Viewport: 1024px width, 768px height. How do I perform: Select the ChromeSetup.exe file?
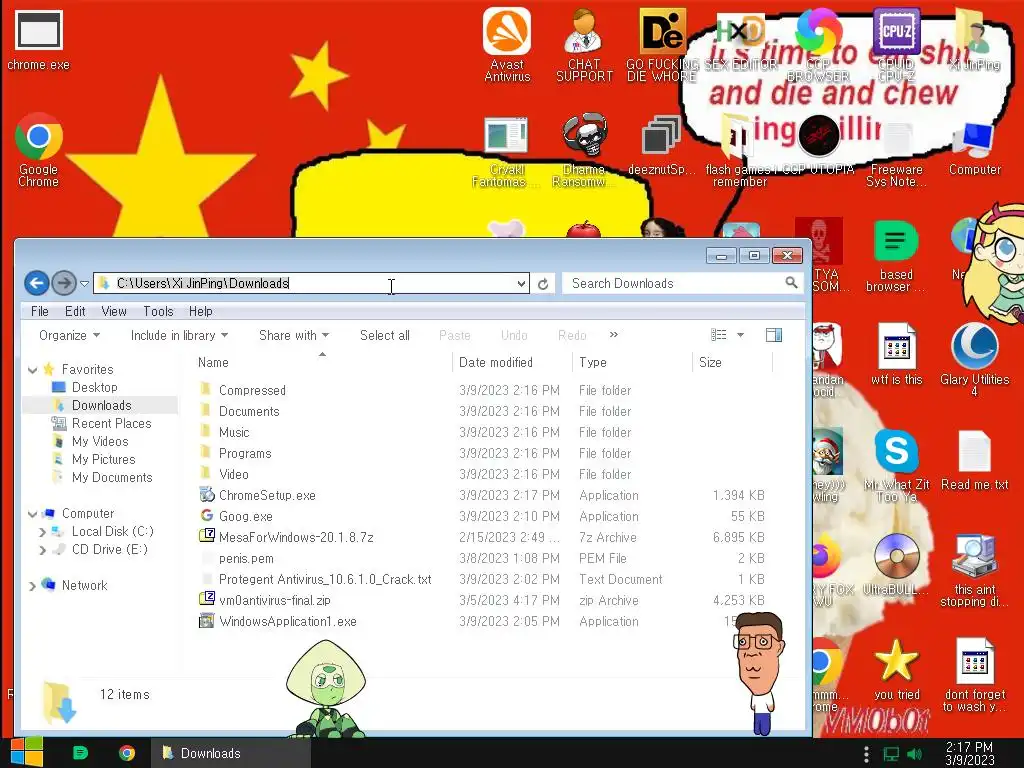click(482, 495)
